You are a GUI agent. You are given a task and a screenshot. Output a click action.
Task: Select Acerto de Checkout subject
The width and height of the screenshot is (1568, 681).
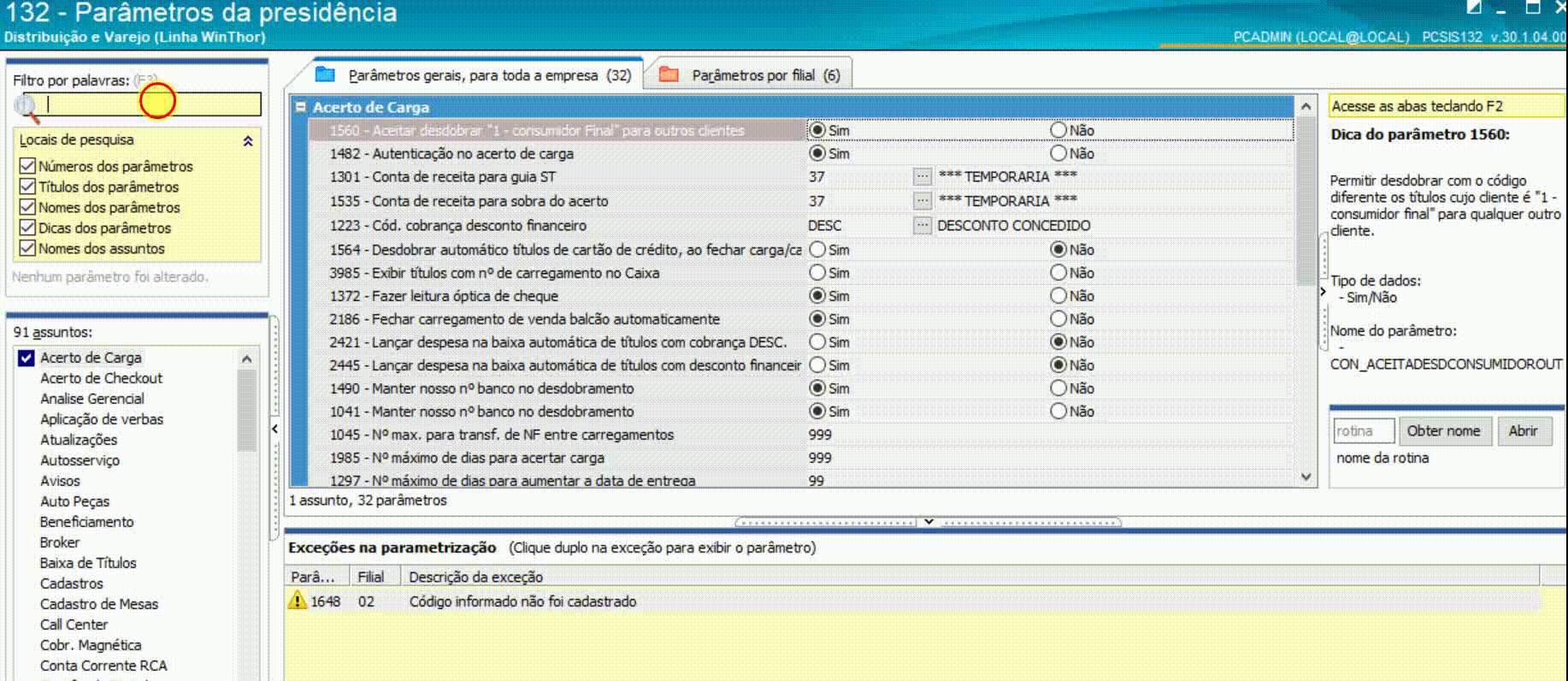pyautogui.click(x=101, y=378)
